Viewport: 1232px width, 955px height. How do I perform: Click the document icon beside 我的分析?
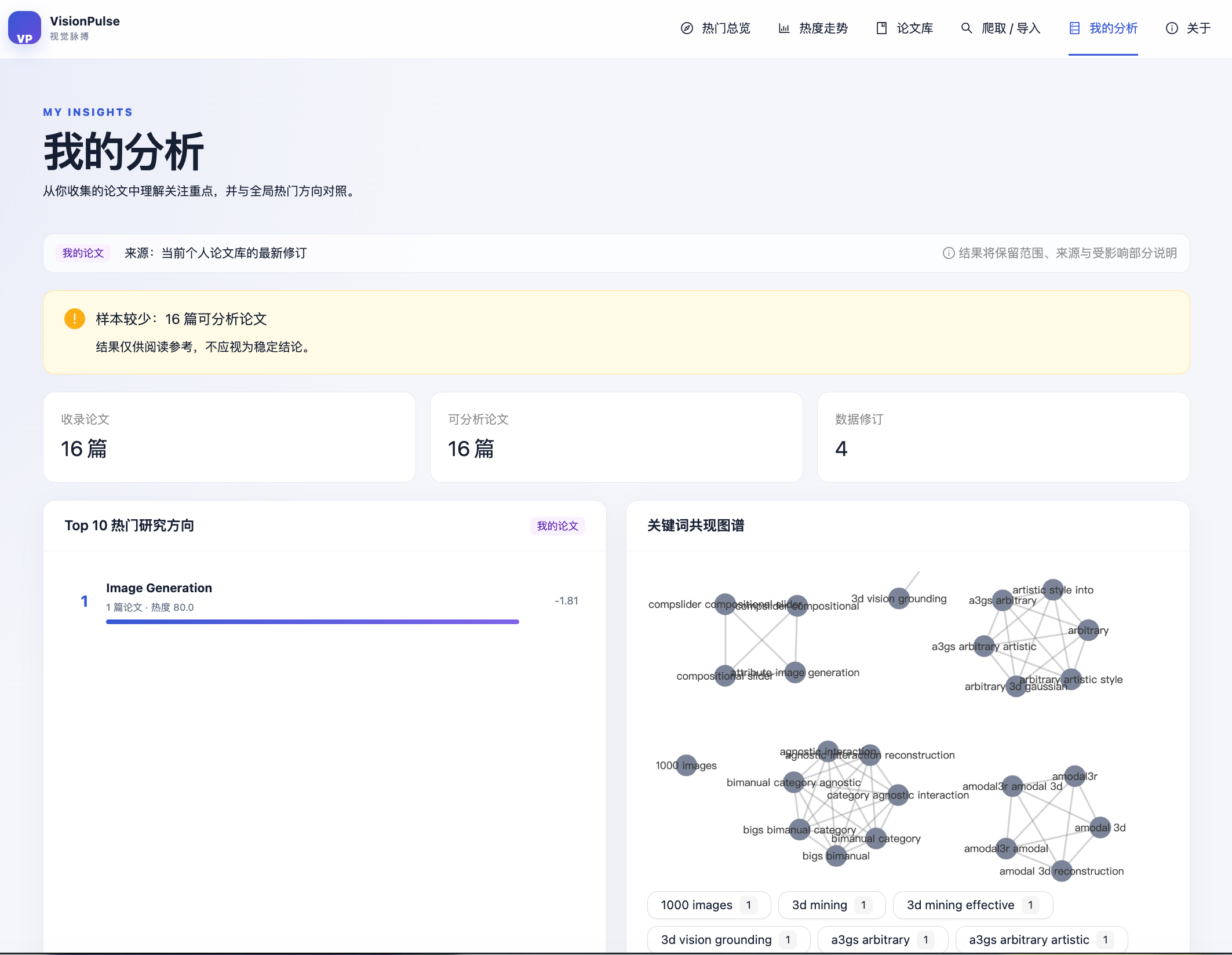(1074, 28)
